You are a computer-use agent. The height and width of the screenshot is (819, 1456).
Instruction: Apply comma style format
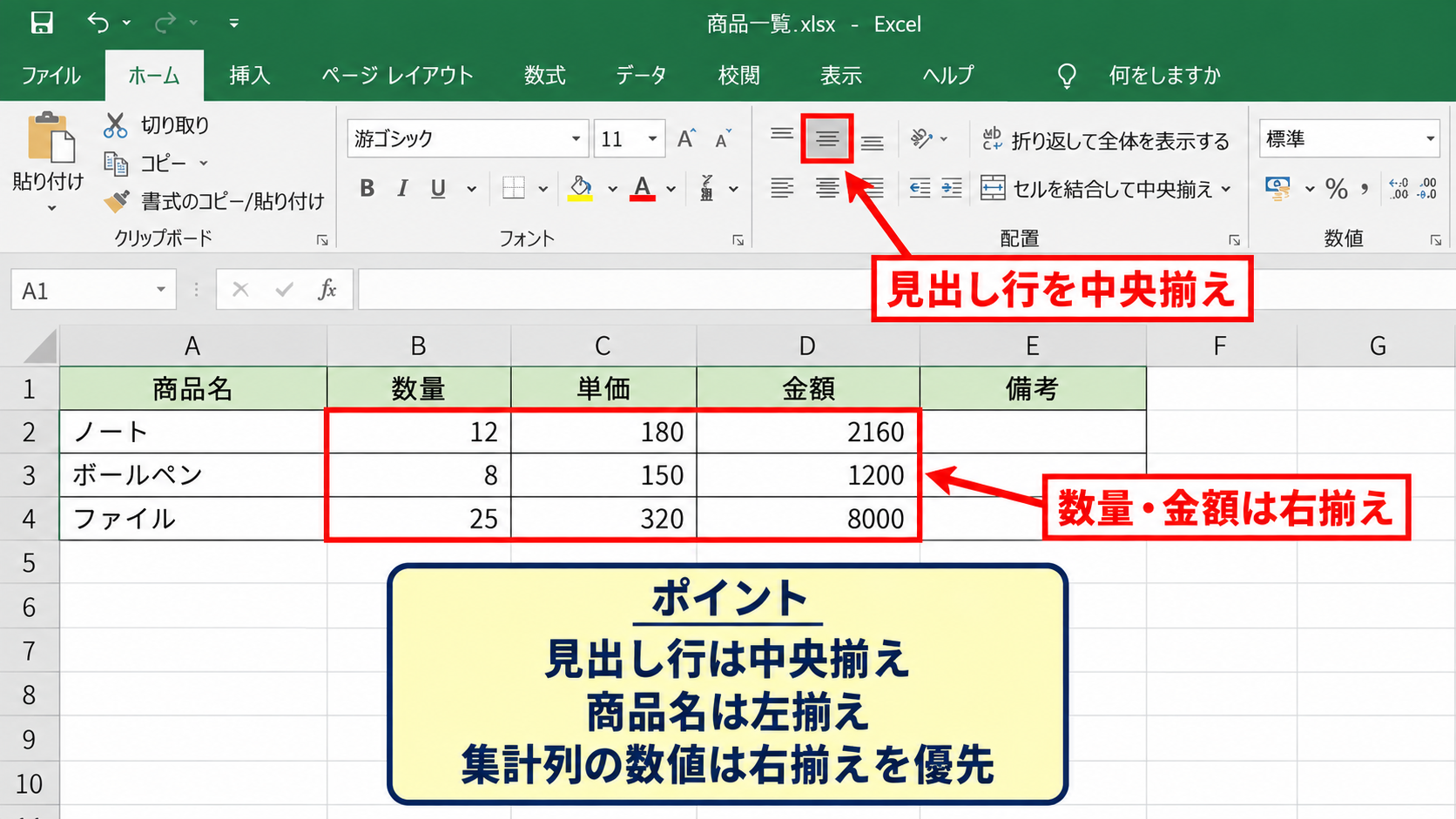pos(1365,188)
